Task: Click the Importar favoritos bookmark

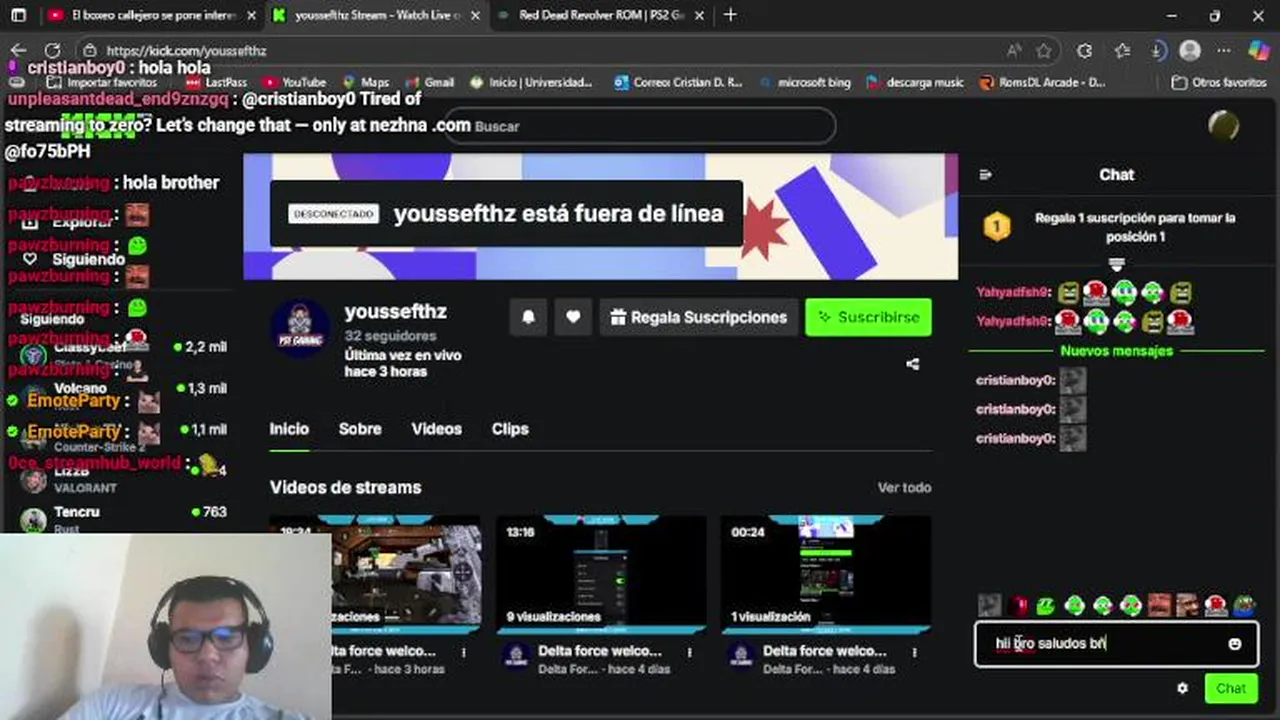Action: 103,82
